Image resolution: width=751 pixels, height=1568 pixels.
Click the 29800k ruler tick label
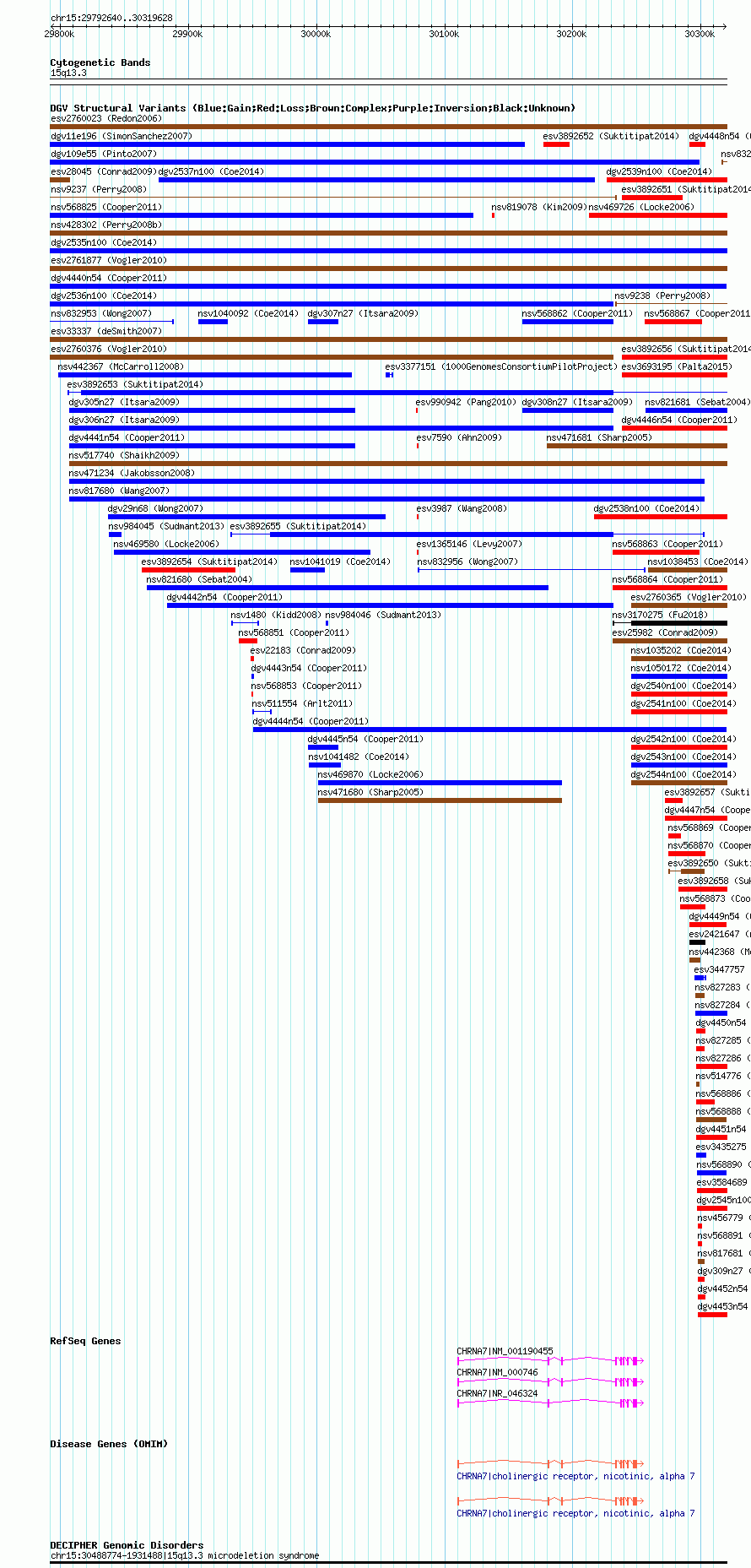(59, 34)
